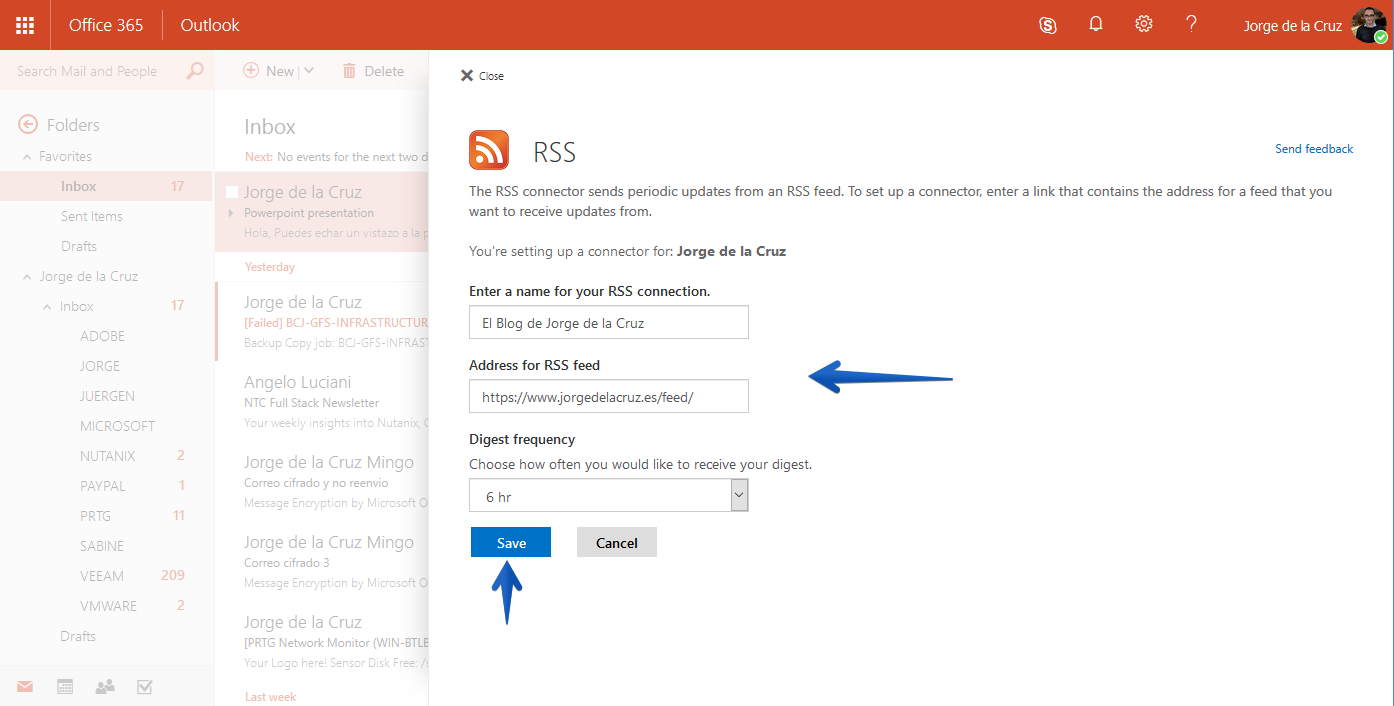Collapse the Favorites folder group
This screenshot has height=706, width=1394.
(x=27, y=157)
